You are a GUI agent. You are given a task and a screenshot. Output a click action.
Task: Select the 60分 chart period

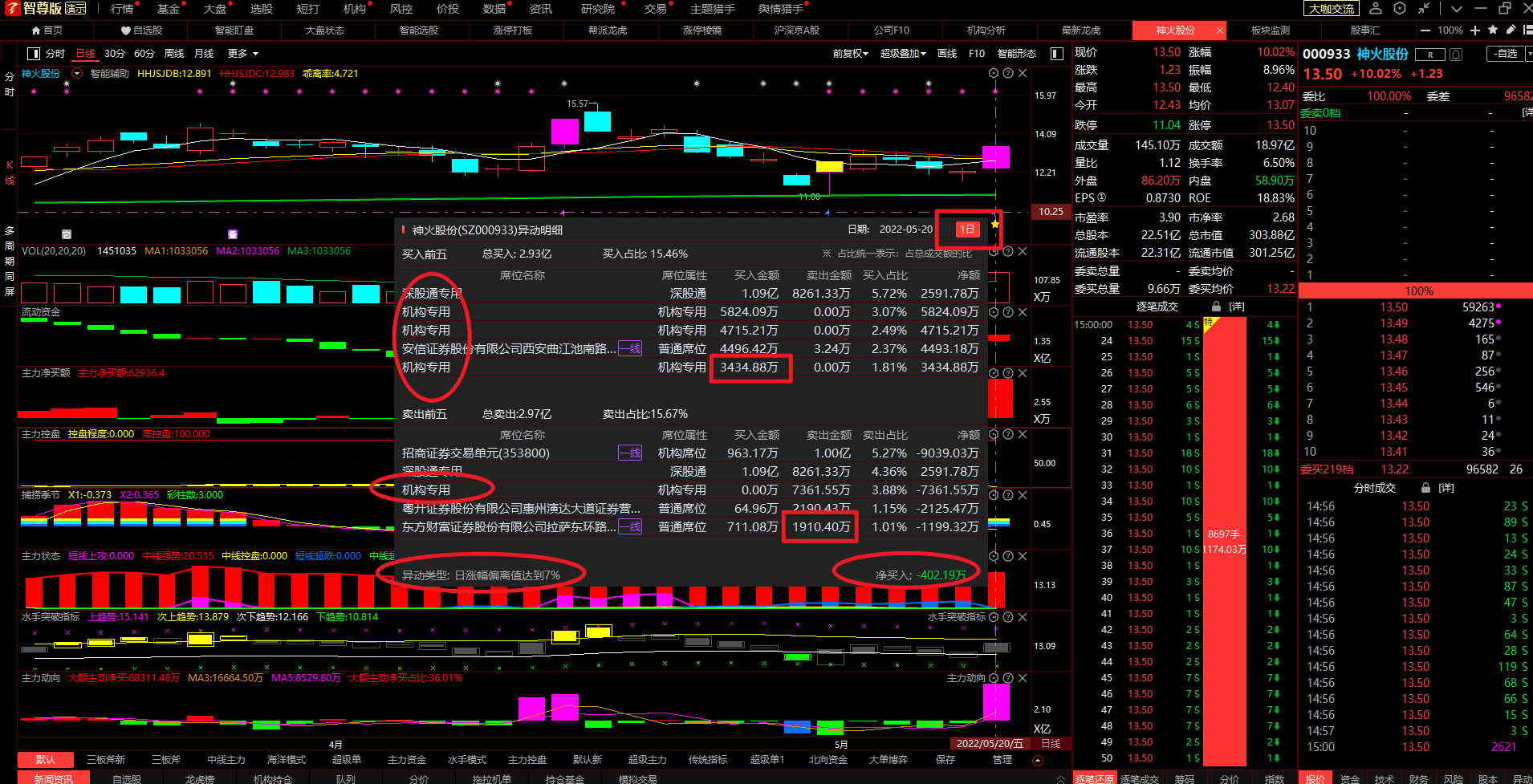(x=144, y=54)
